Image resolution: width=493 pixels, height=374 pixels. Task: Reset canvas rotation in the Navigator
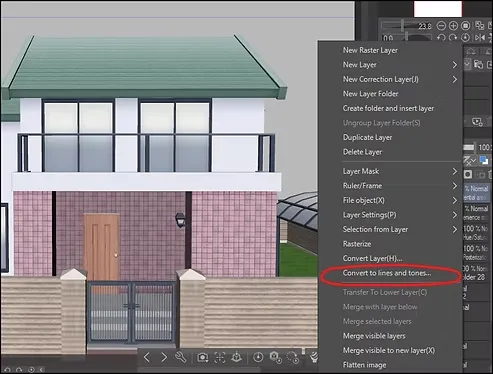tap(465, 38)
